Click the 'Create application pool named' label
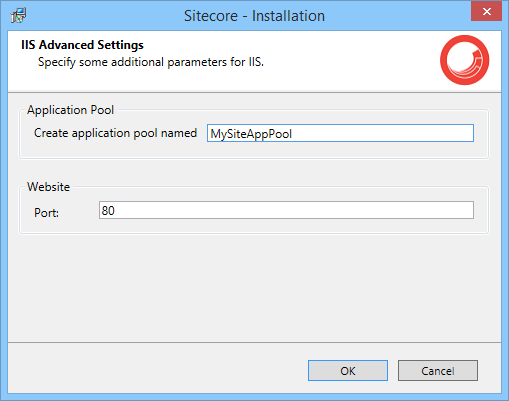The height and width of the screenshot is (401, 509). [115, 133]
